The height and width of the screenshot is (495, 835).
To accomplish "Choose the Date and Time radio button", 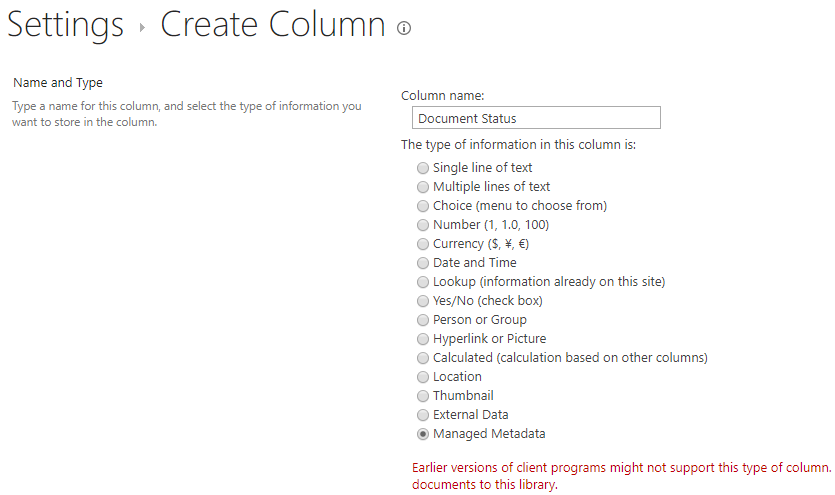I will 423,263.
